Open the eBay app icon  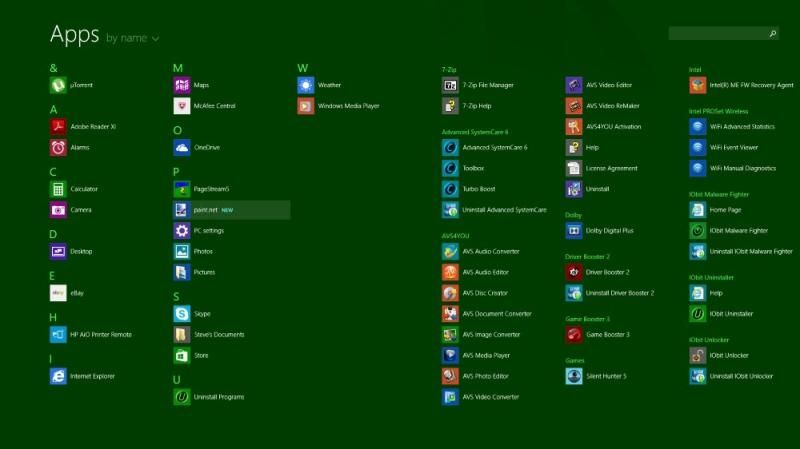point(58,293)
